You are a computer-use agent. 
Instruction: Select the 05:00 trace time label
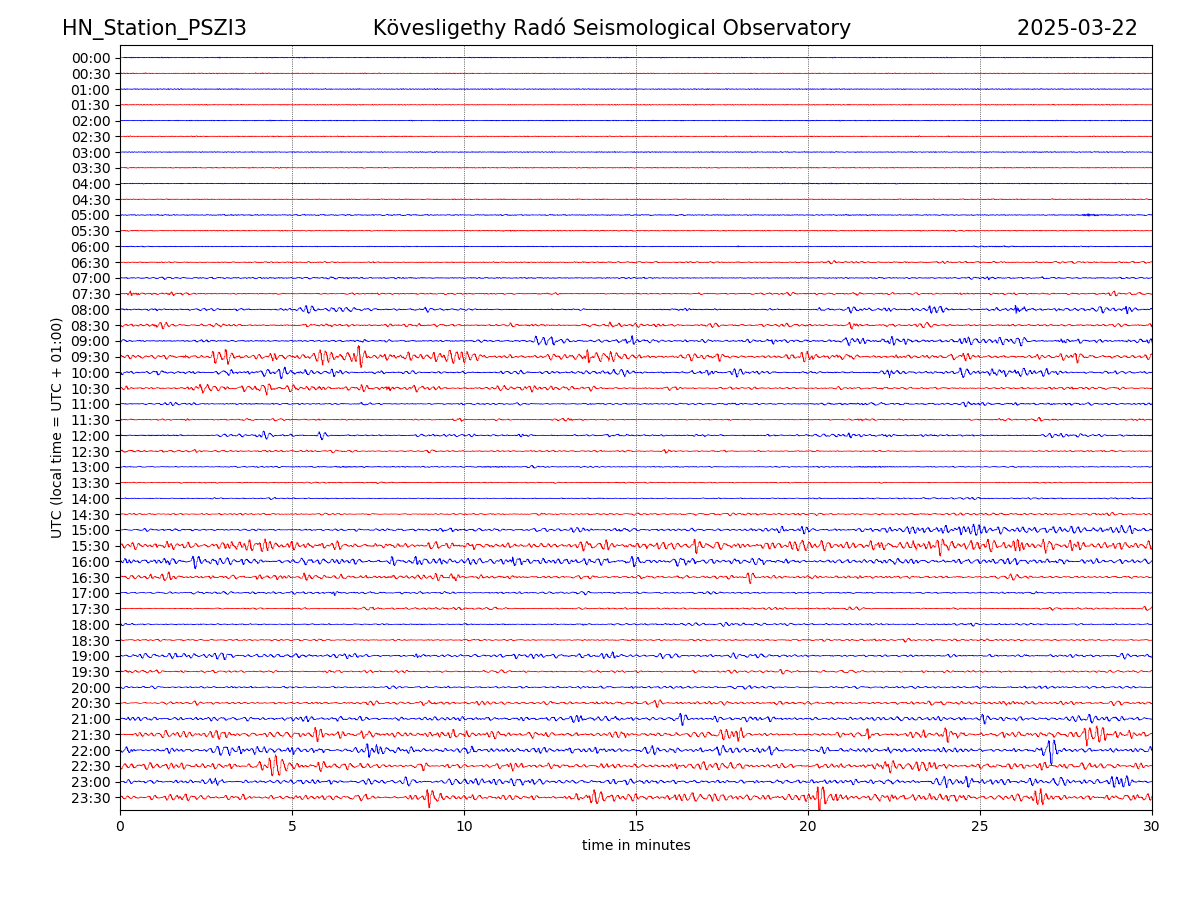tap(91, 215)
